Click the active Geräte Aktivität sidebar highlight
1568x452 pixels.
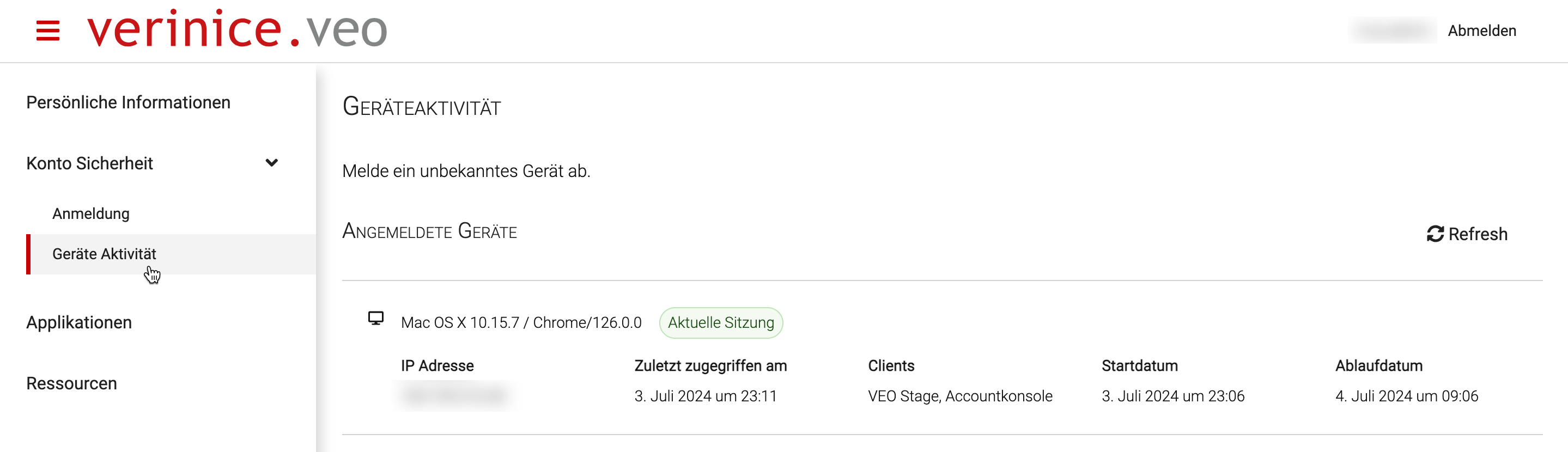click(104, 254)
